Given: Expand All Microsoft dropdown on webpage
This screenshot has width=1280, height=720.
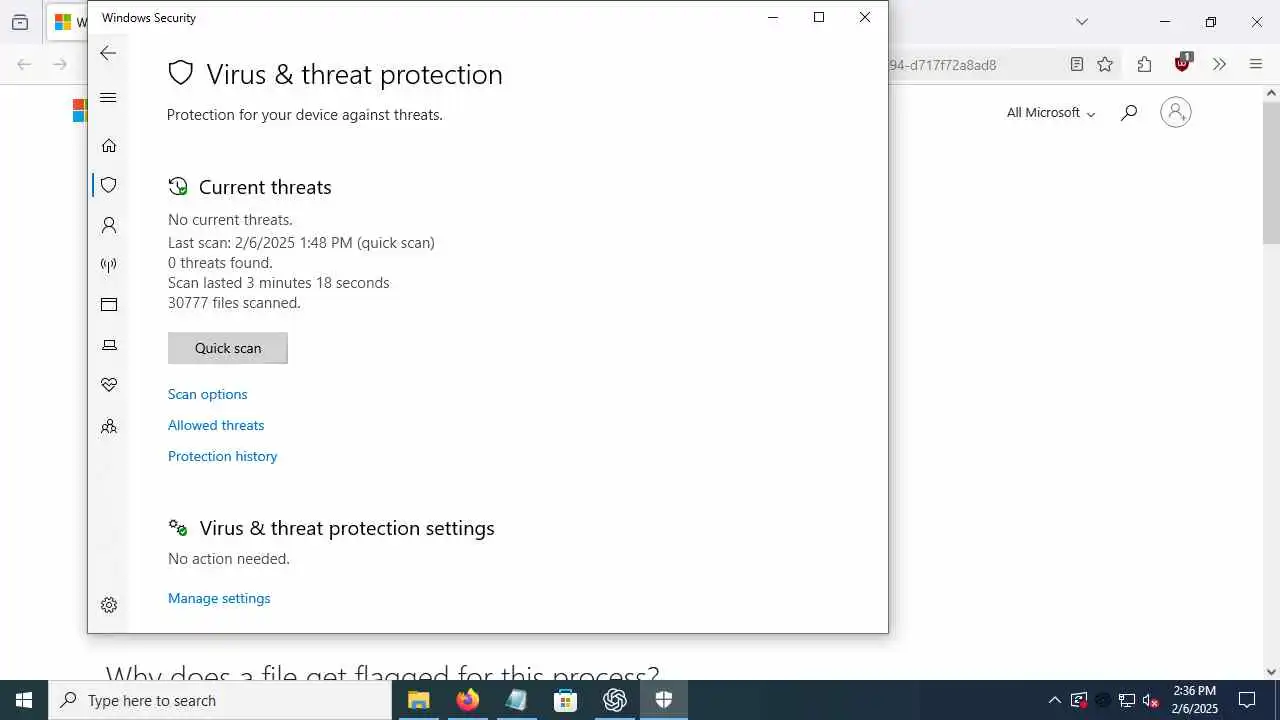Looking at the screenshot, I should pos(1051,113).
